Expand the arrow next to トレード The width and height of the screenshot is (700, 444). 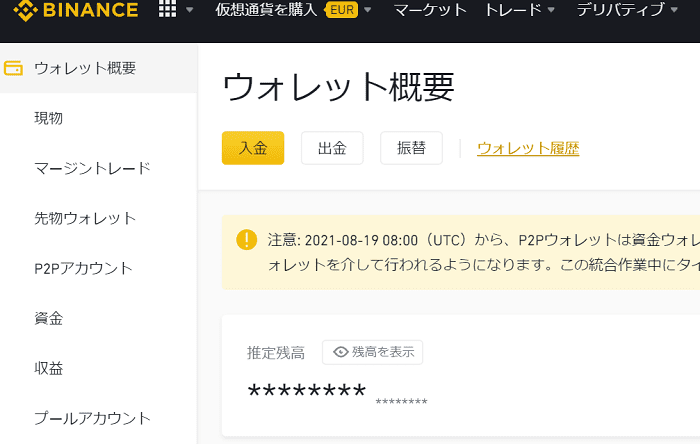(x=551, y=10)
